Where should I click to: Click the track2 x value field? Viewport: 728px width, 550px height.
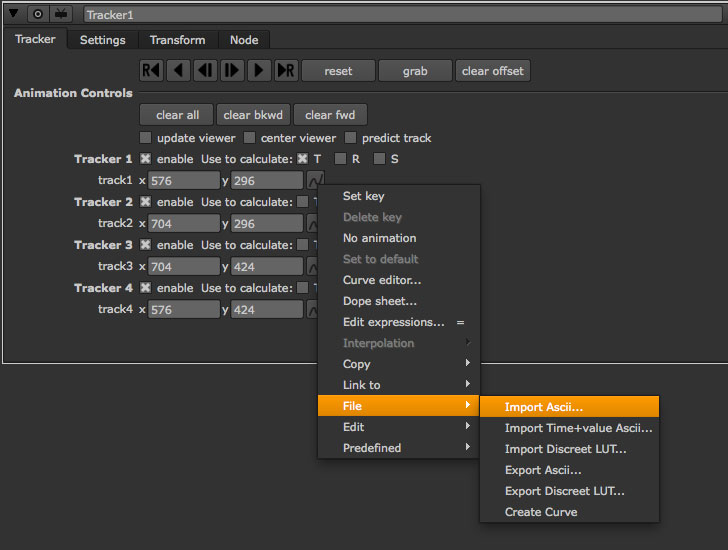(183, 224)
